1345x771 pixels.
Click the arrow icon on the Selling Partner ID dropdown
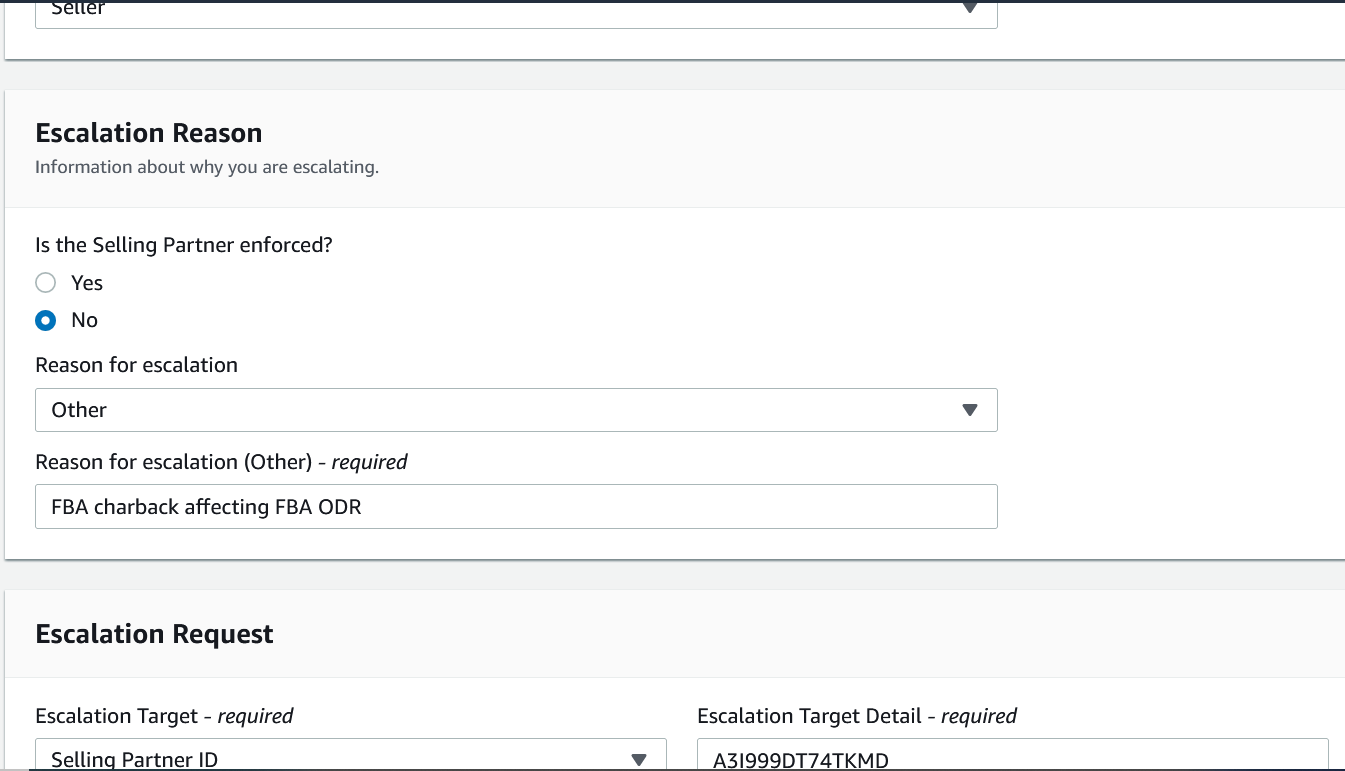click(x=639, y=759)
